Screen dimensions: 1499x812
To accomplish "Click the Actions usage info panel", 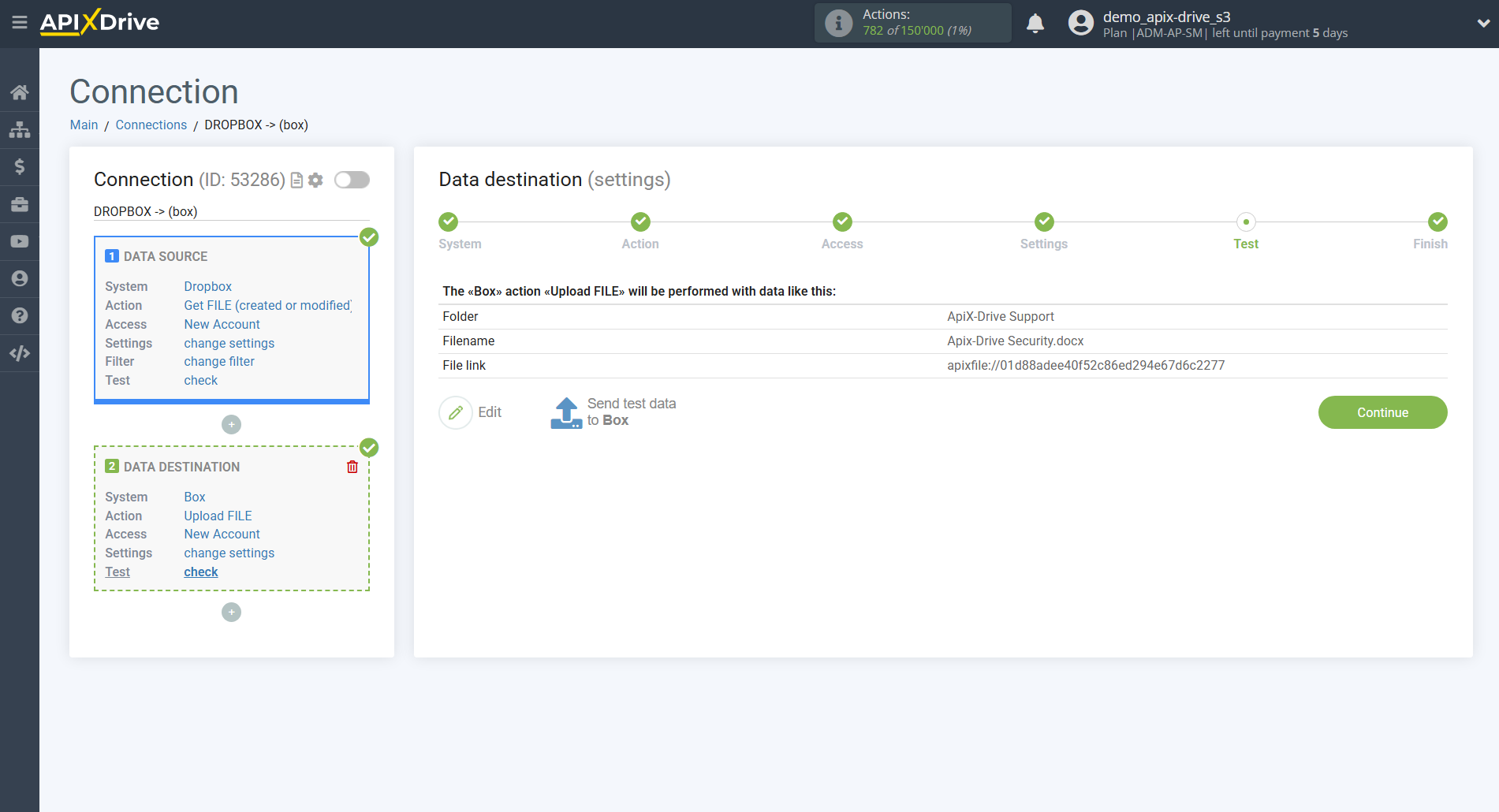I will (x=912, y=23).
